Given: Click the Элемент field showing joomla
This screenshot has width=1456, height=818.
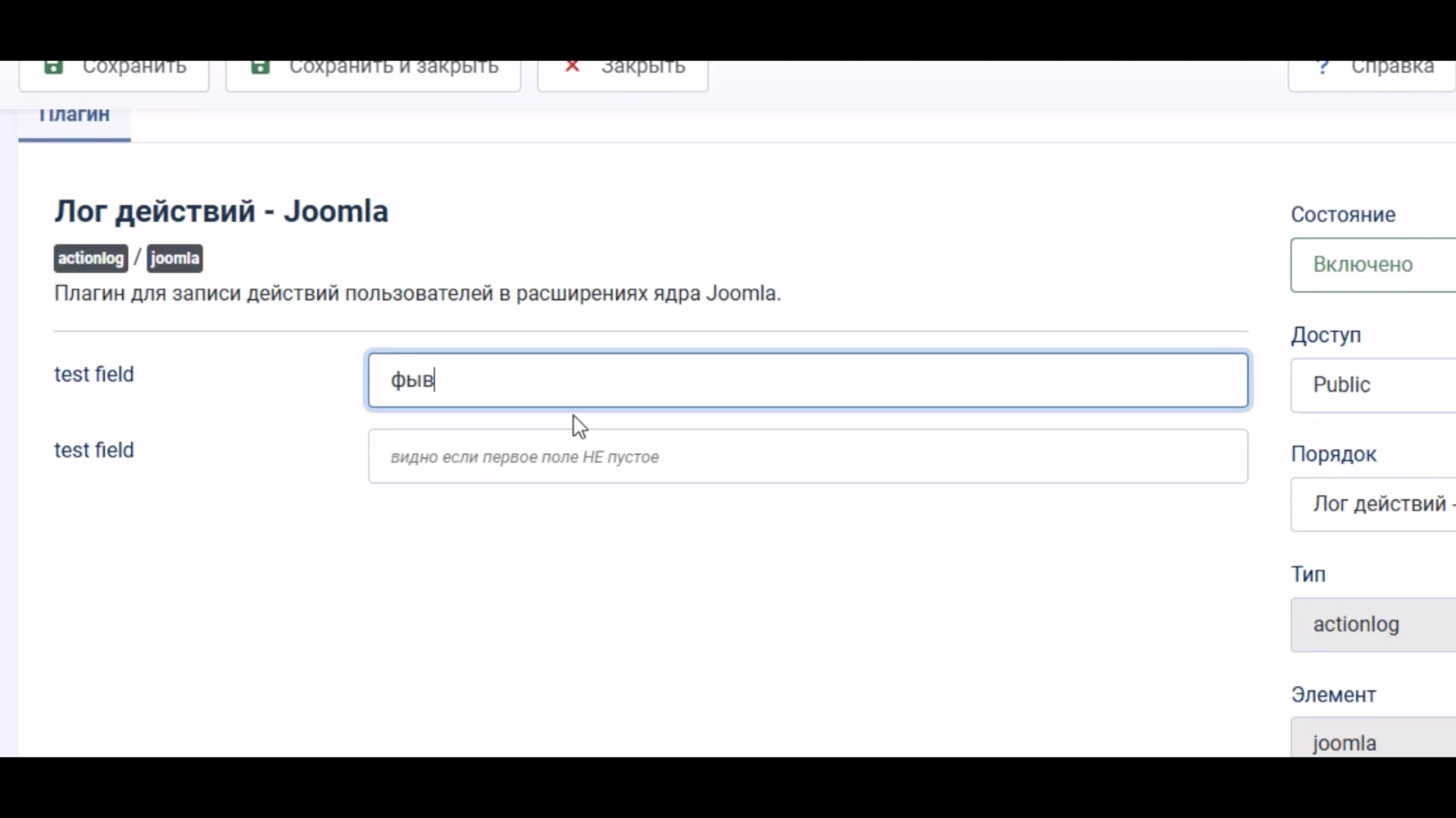Looking at the screenshot, I should click(x=1373, y=740).
